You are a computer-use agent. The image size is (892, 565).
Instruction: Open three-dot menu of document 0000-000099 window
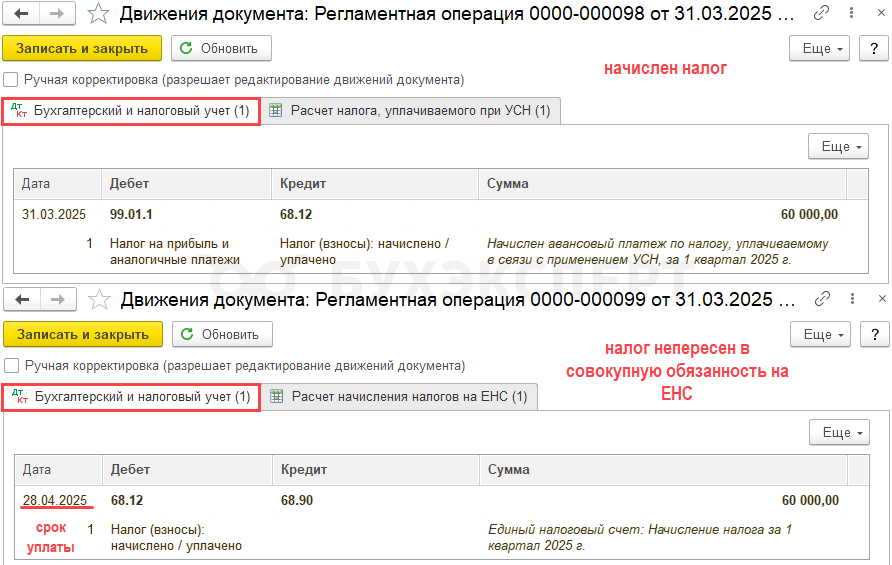[x=852, y=299]
